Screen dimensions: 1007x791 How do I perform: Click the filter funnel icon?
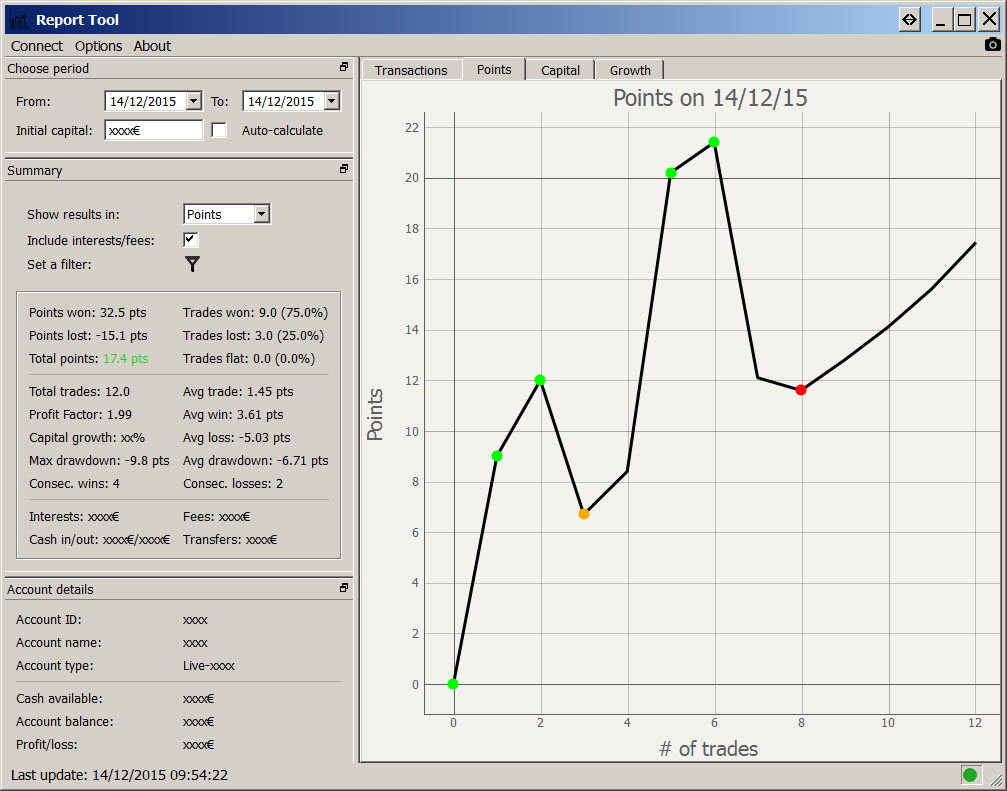point(192,264)
